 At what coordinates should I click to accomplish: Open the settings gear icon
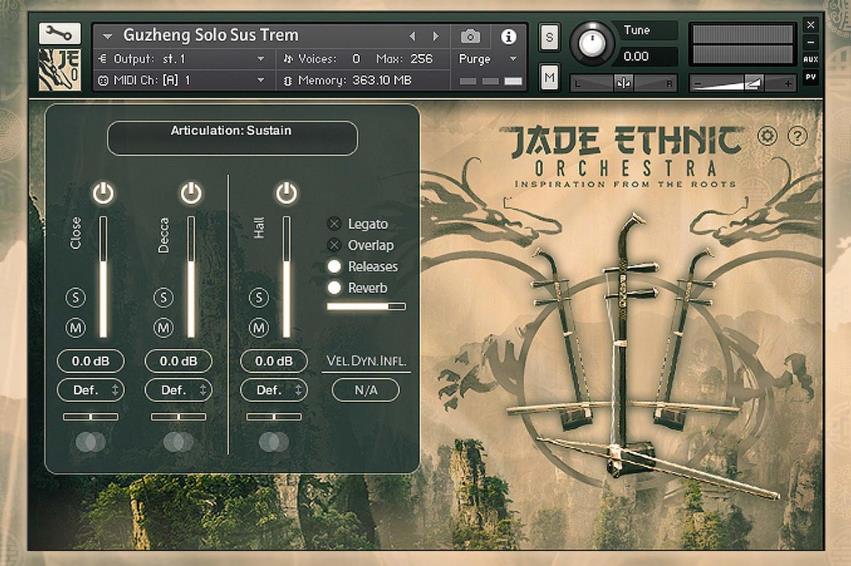(767, 136)
